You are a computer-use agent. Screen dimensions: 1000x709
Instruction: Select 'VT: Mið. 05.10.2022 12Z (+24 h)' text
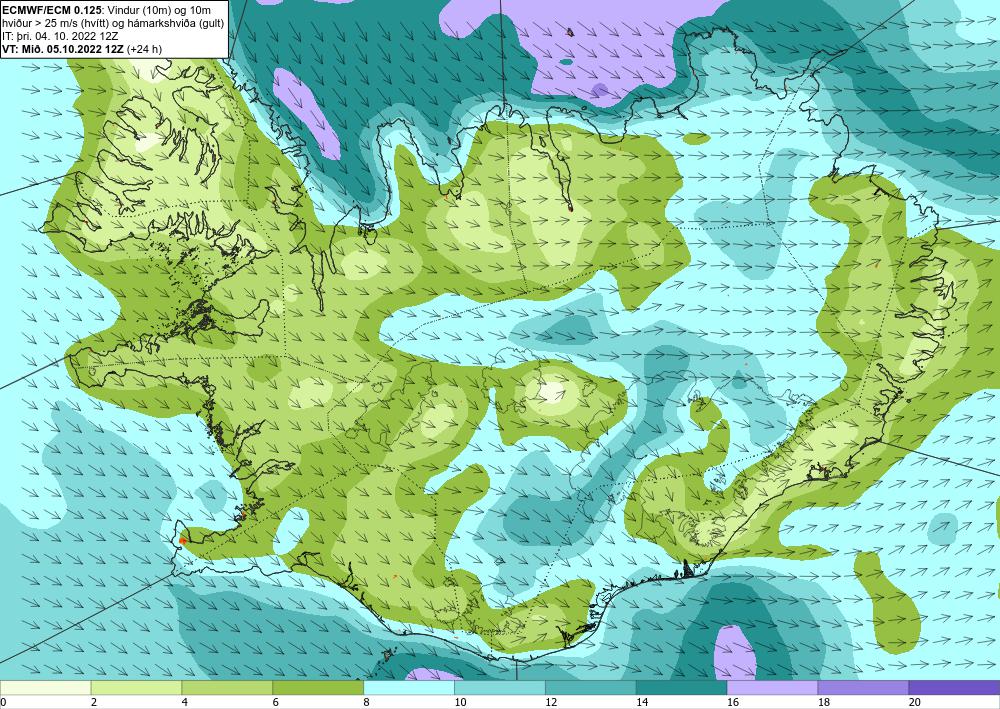[82, 49]
